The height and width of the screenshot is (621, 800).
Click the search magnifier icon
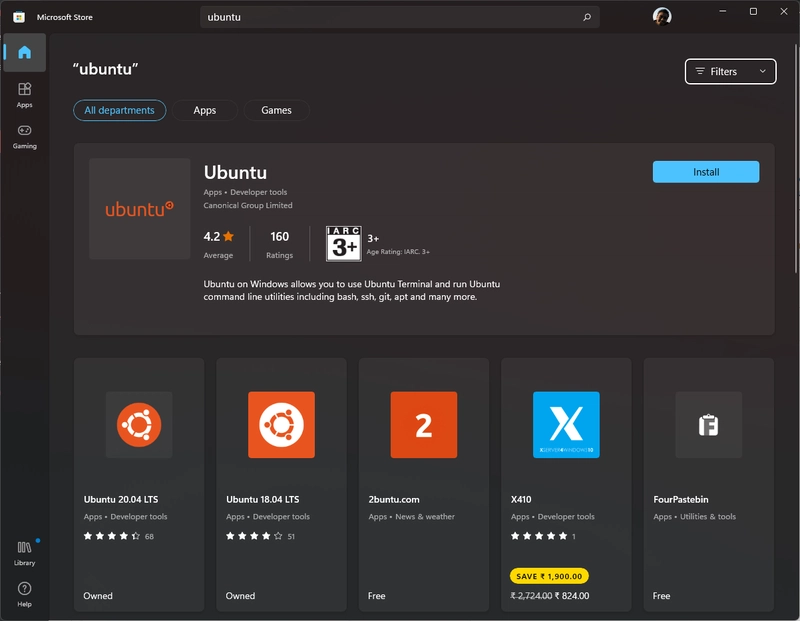point(587,17)
